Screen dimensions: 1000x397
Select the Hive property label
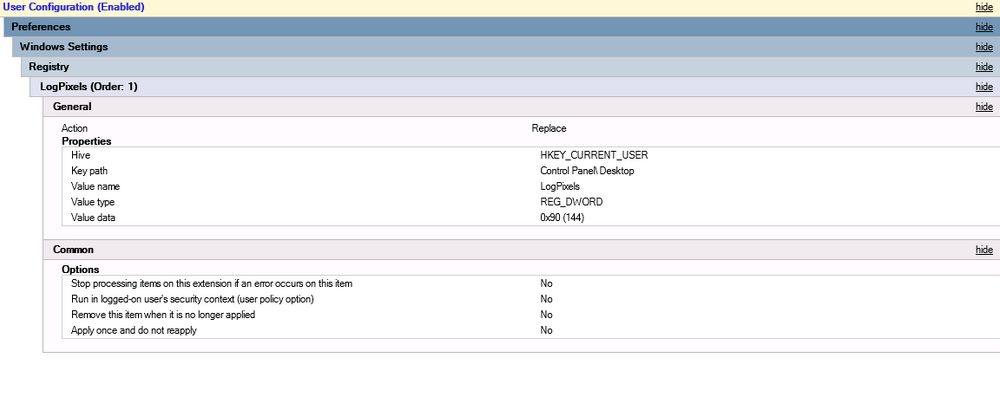click(x=80, y=155)
